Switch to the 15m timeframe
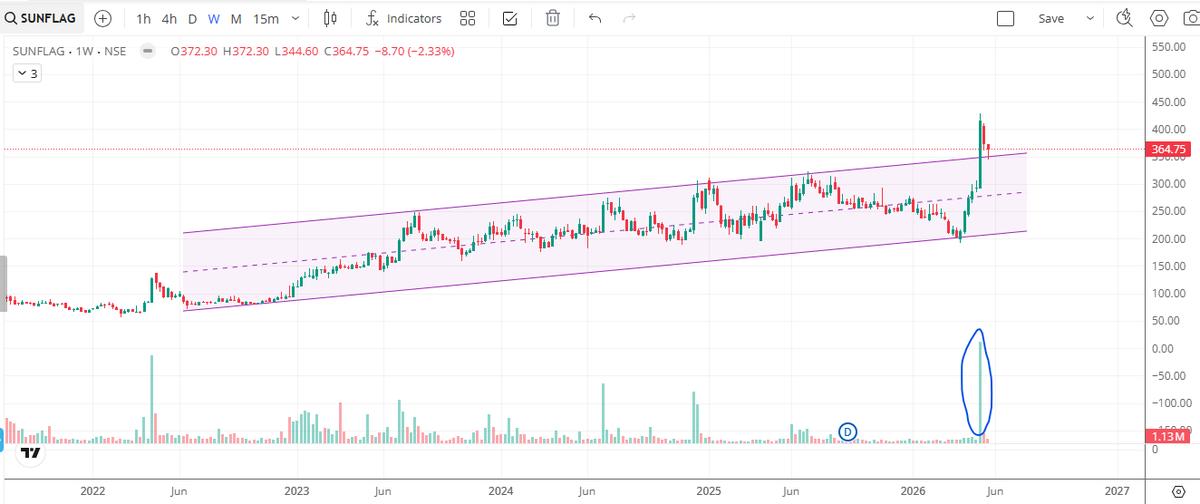The image size is (1200, 504). (x=266, y=19)
